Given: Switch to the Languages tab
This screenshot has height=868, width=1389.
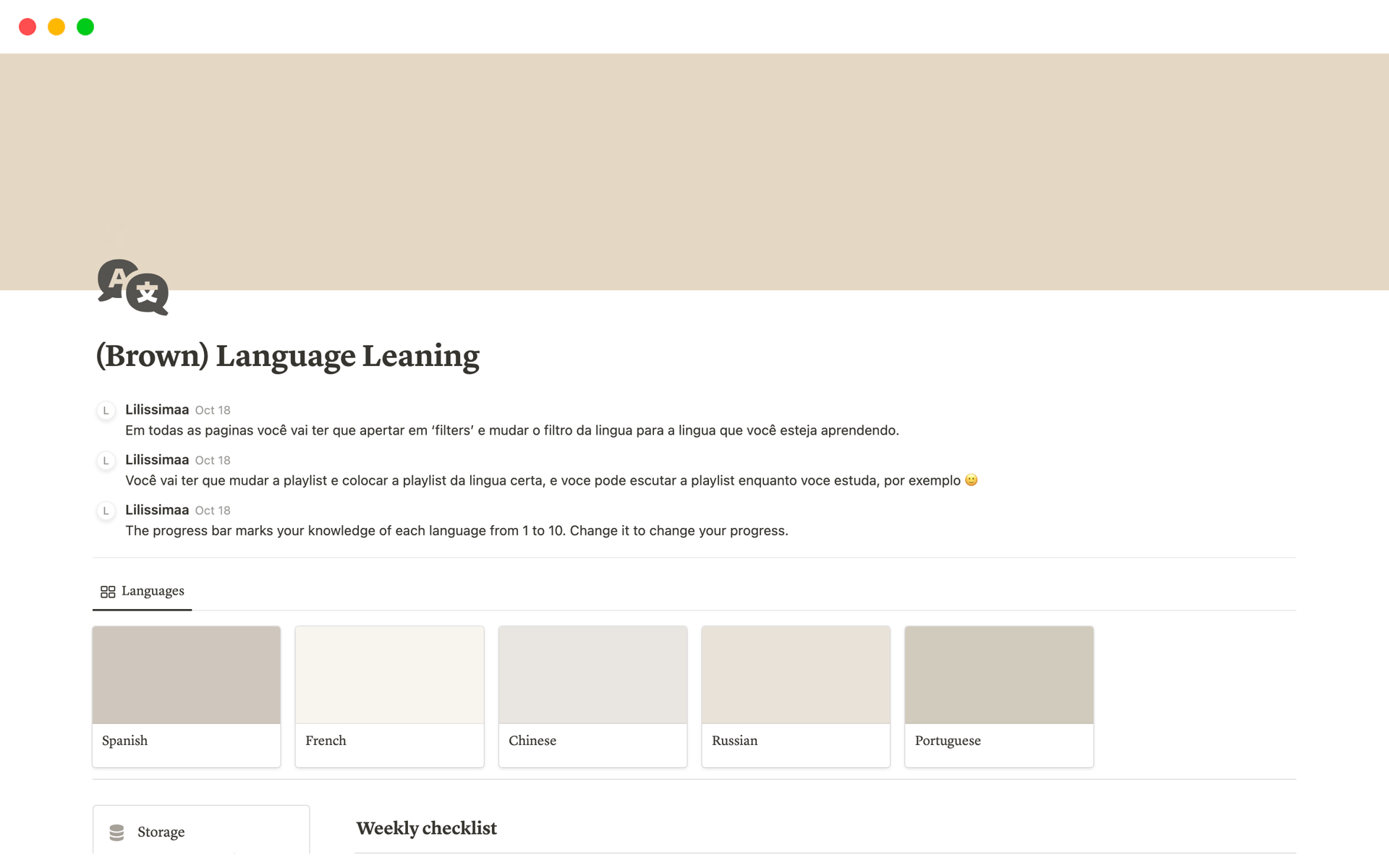Looking at the screenshot, I should (152, 591).
